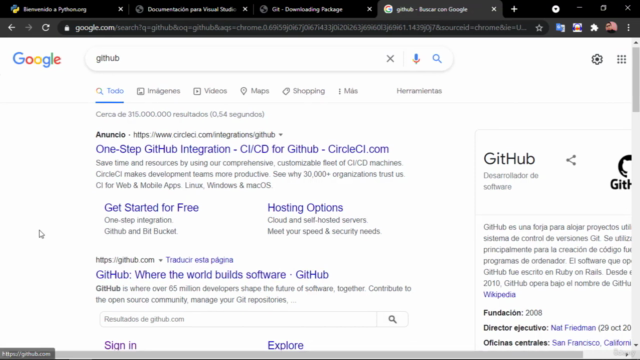640x360 pixels.
Task: Select the Videos search filter
Action: point(210,91)
